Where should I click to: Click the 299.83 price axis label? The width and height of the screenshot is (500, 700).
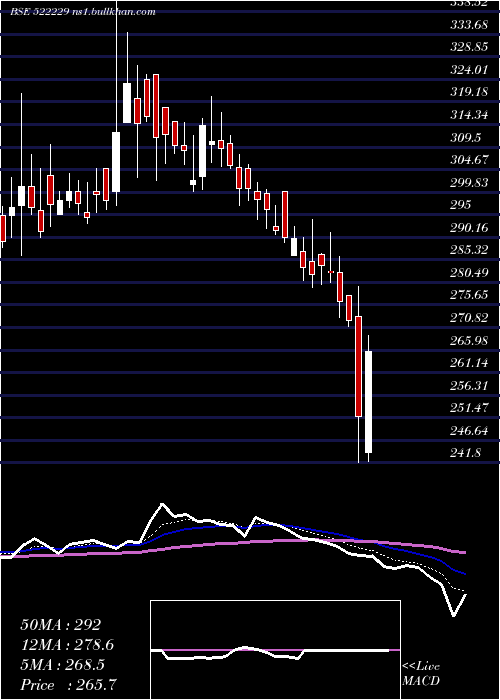coord(468,183)
